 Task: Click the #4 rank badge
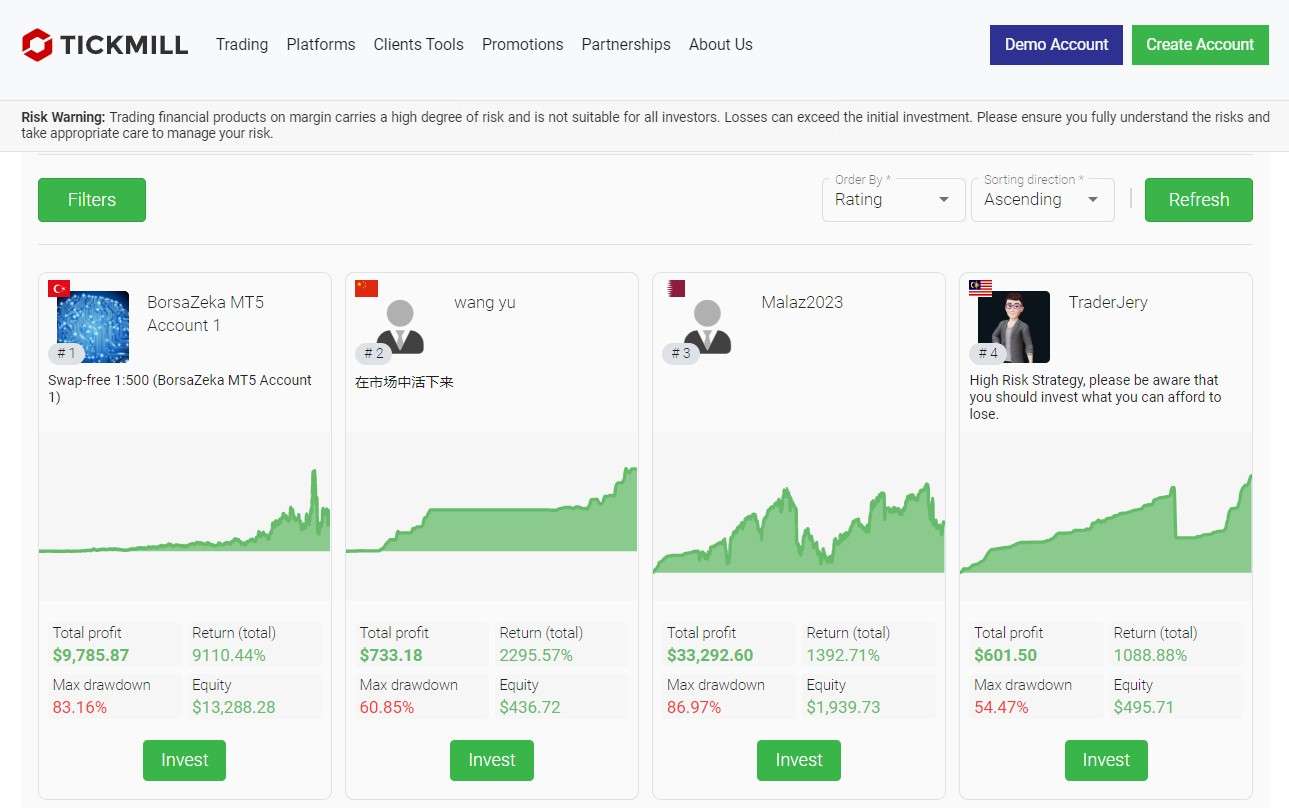(988, 353)
